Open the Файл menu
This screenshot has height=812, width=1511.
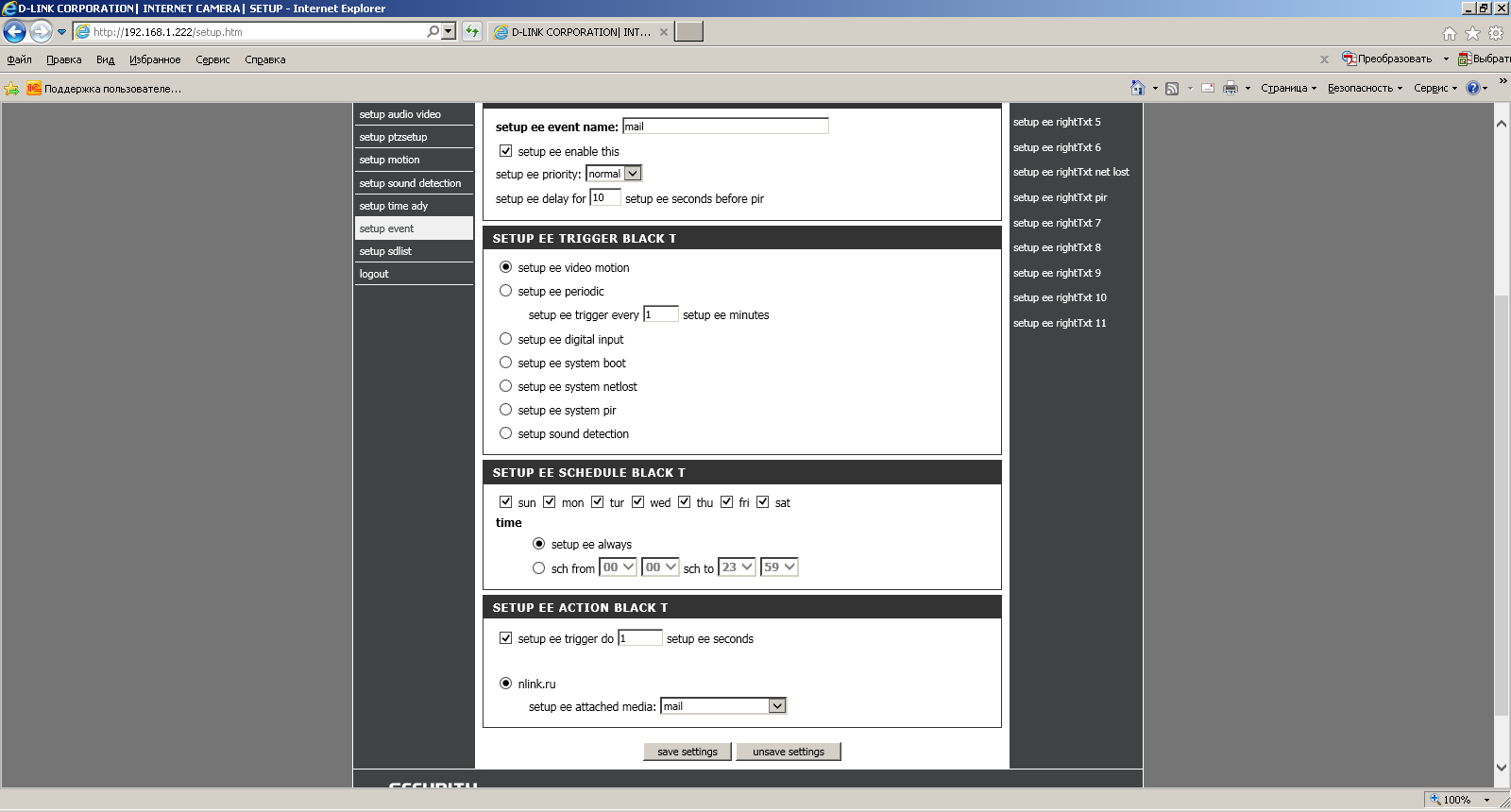(19, 59)
